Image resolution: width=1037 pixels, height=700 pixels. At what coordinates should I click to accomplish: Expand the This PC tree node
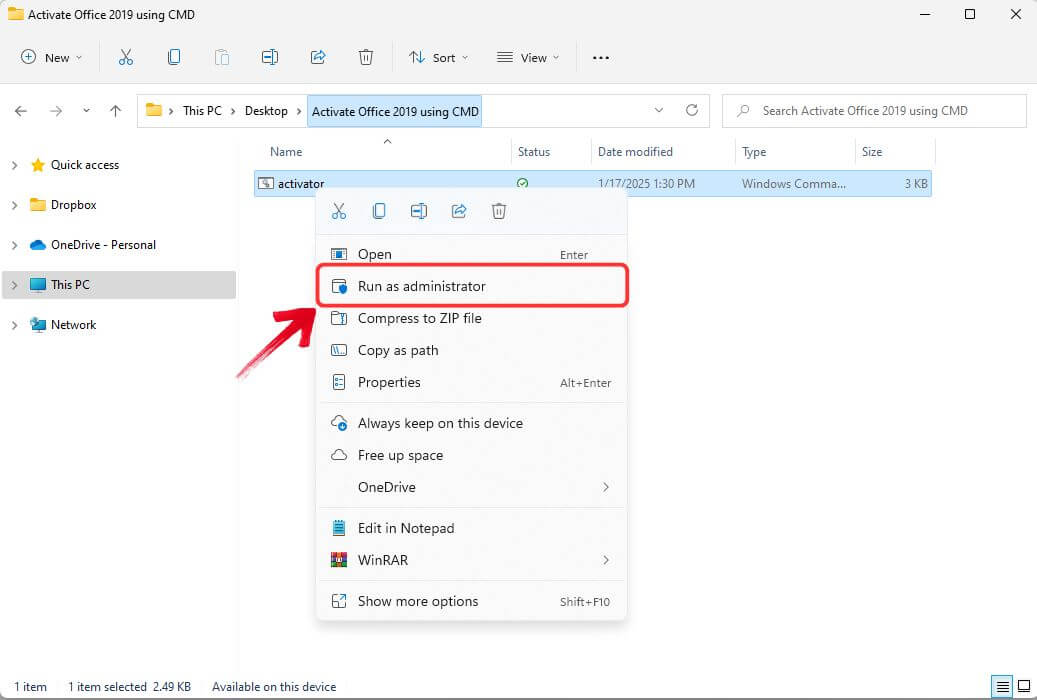coord(15,285)
